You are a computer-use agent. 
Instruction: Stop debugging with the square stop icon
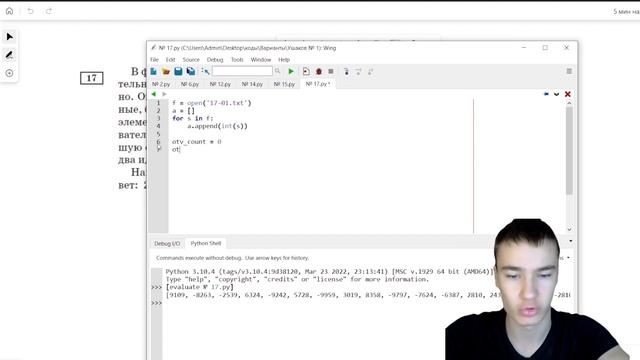coord(331,71)
